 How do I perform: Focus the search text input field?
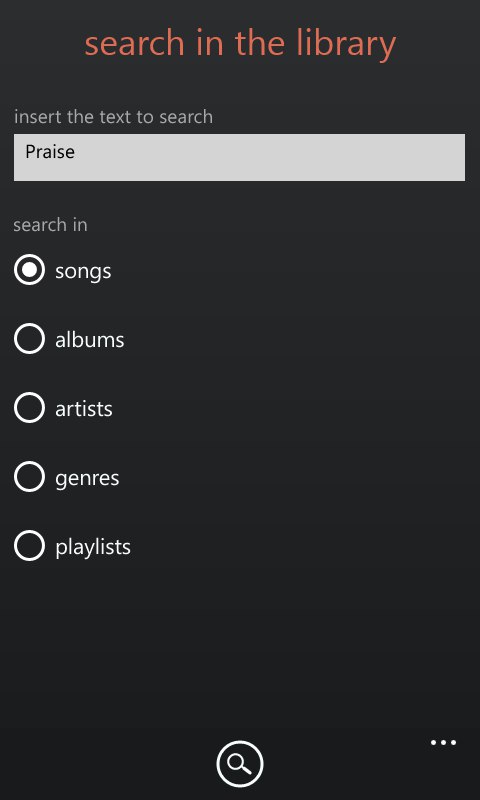(x=239, y=157)
